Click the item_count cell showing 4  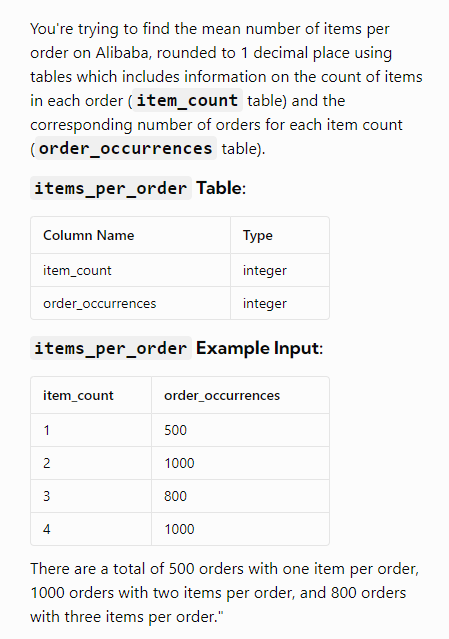[91, 529]
